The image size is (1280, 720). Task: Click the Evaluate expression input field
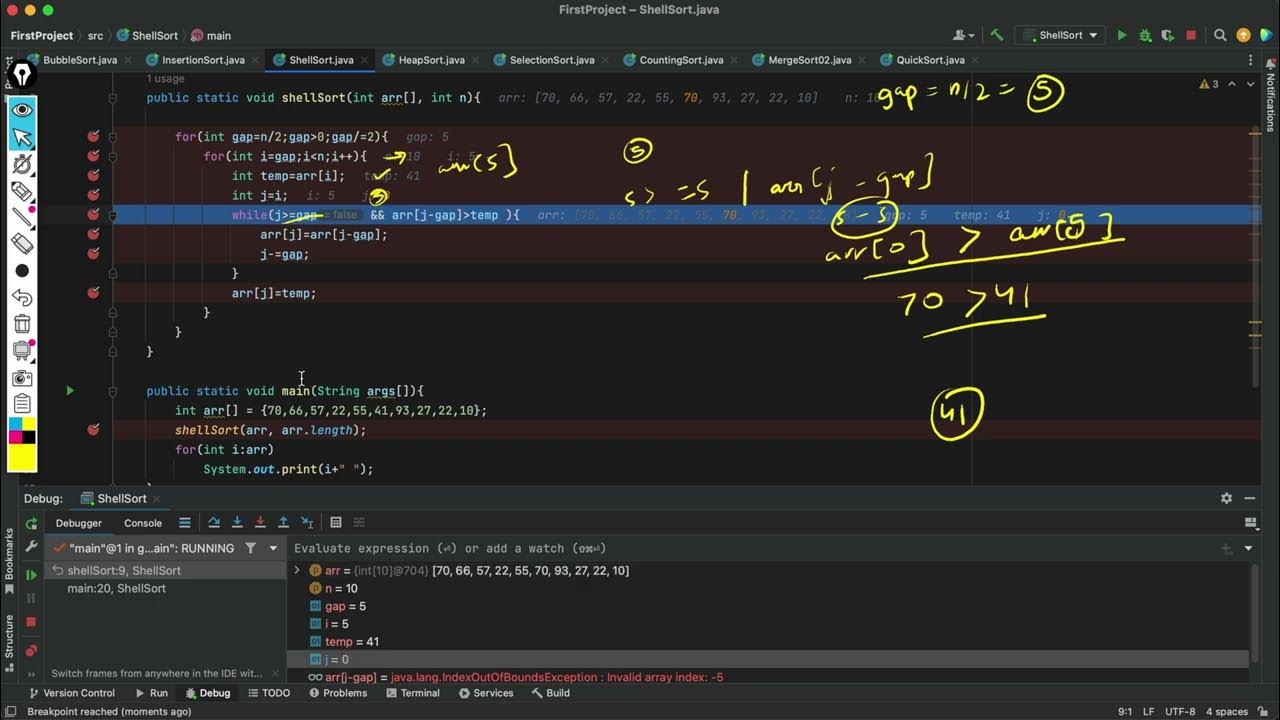click(750, 548)
